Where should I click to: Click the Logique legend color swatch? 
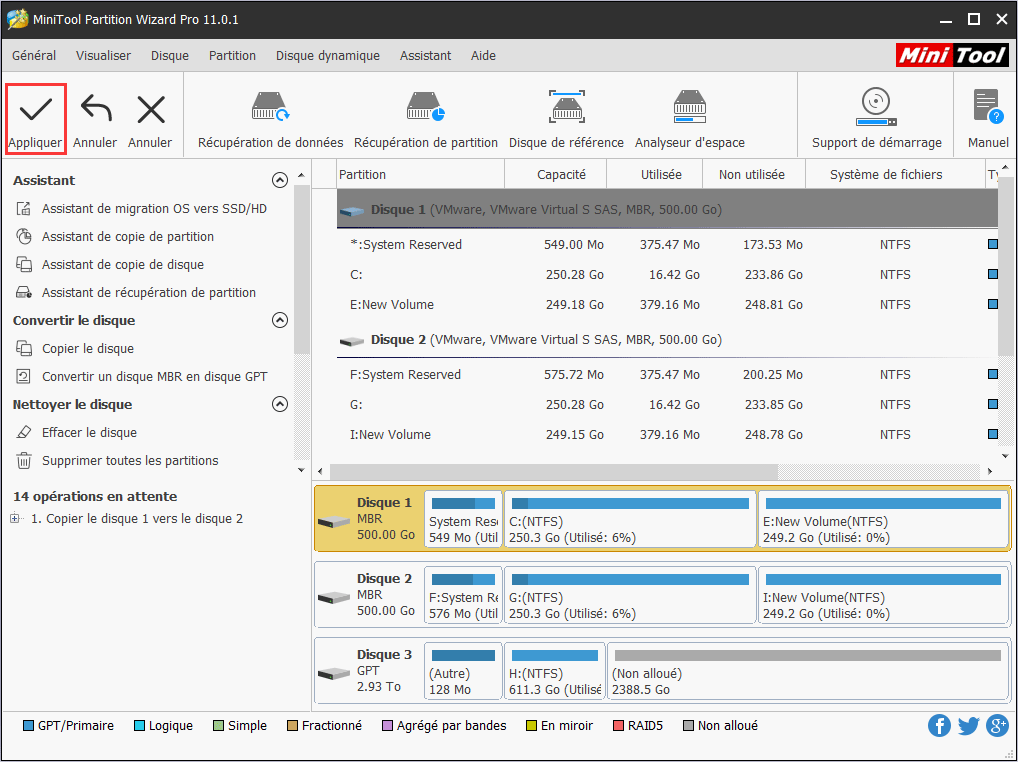(x=139, y=726)
